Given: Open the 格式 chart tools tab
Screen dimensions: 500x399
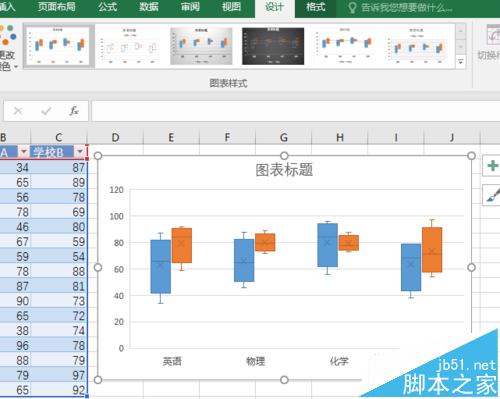Looking at the screenshot, I should click(315, 7).
